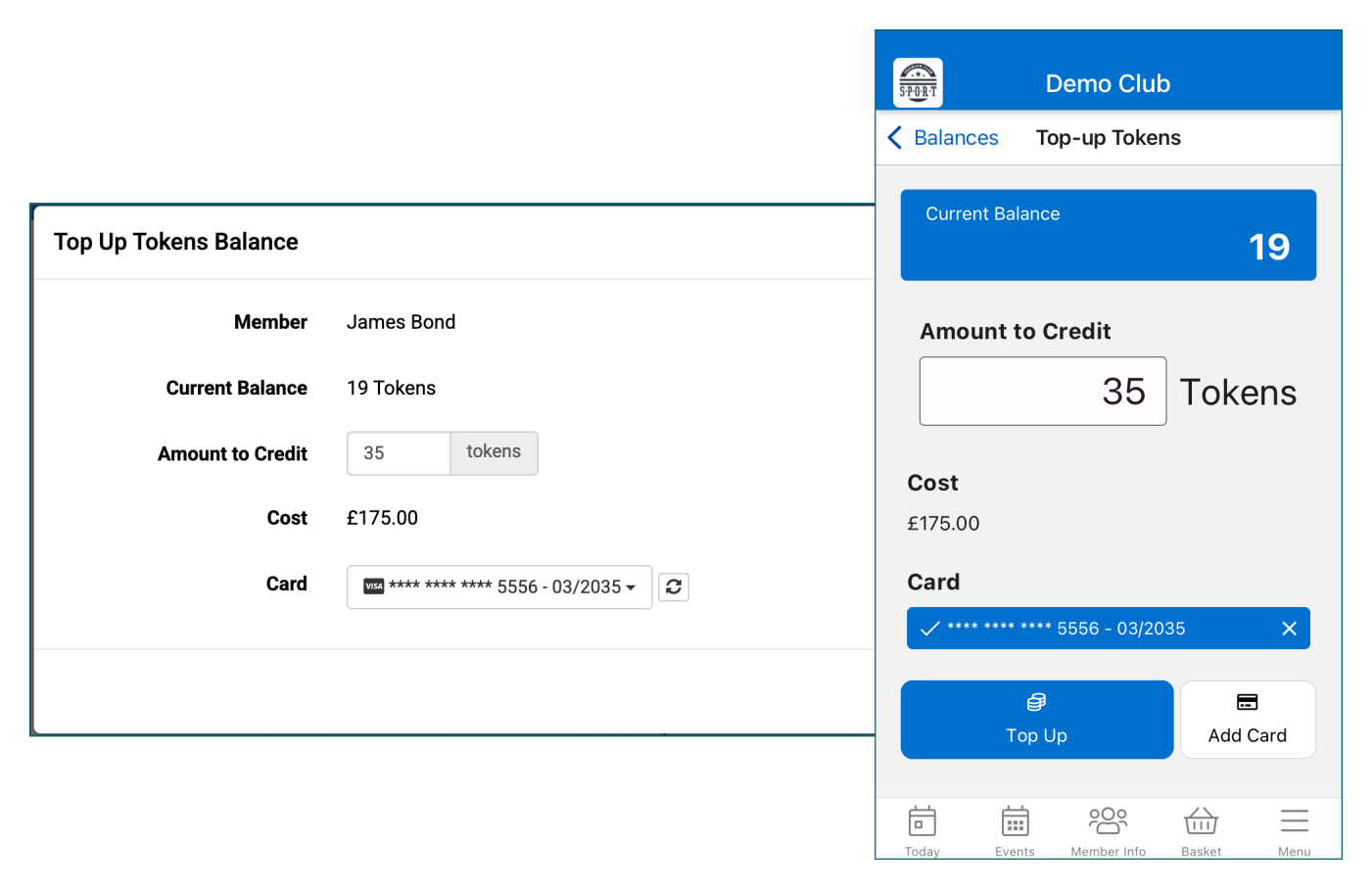
Task: Click the desktop Amount to Credit input
Action: pos(399,453)
